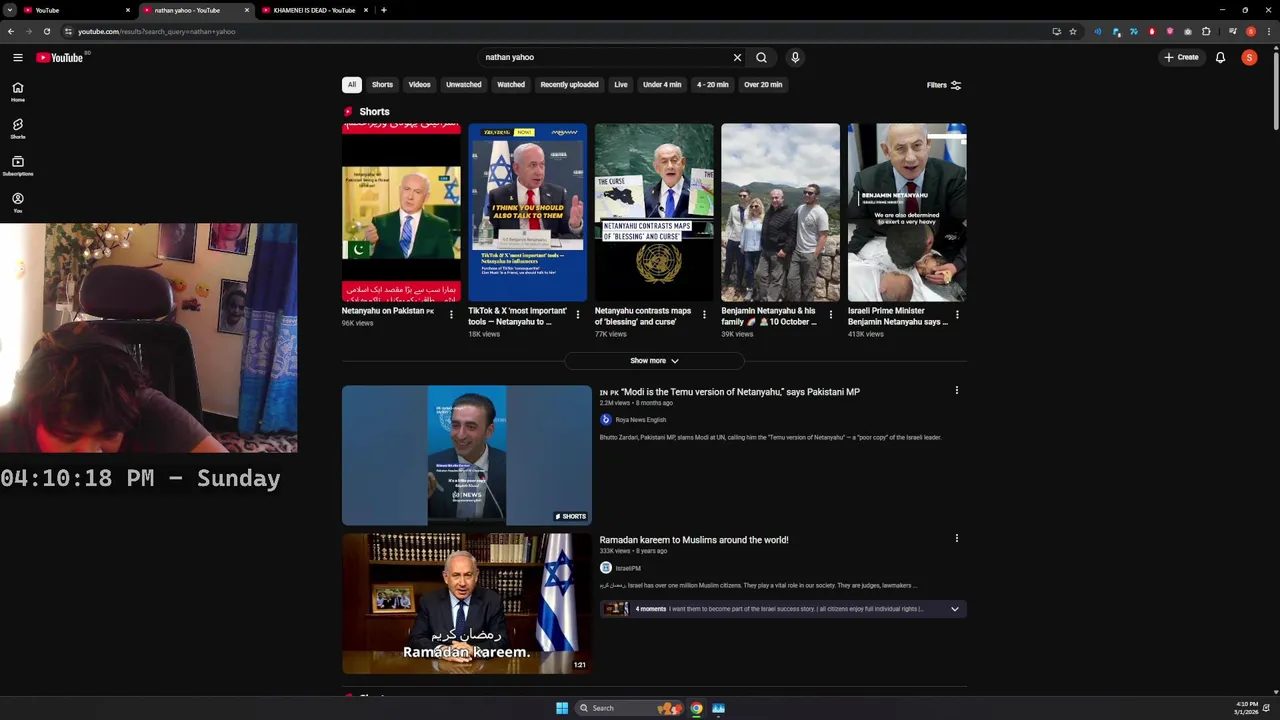The height and width of the screenshot is (720, 1280).
Task: Select the Unwatched filter chip
Action: (463, 85)
